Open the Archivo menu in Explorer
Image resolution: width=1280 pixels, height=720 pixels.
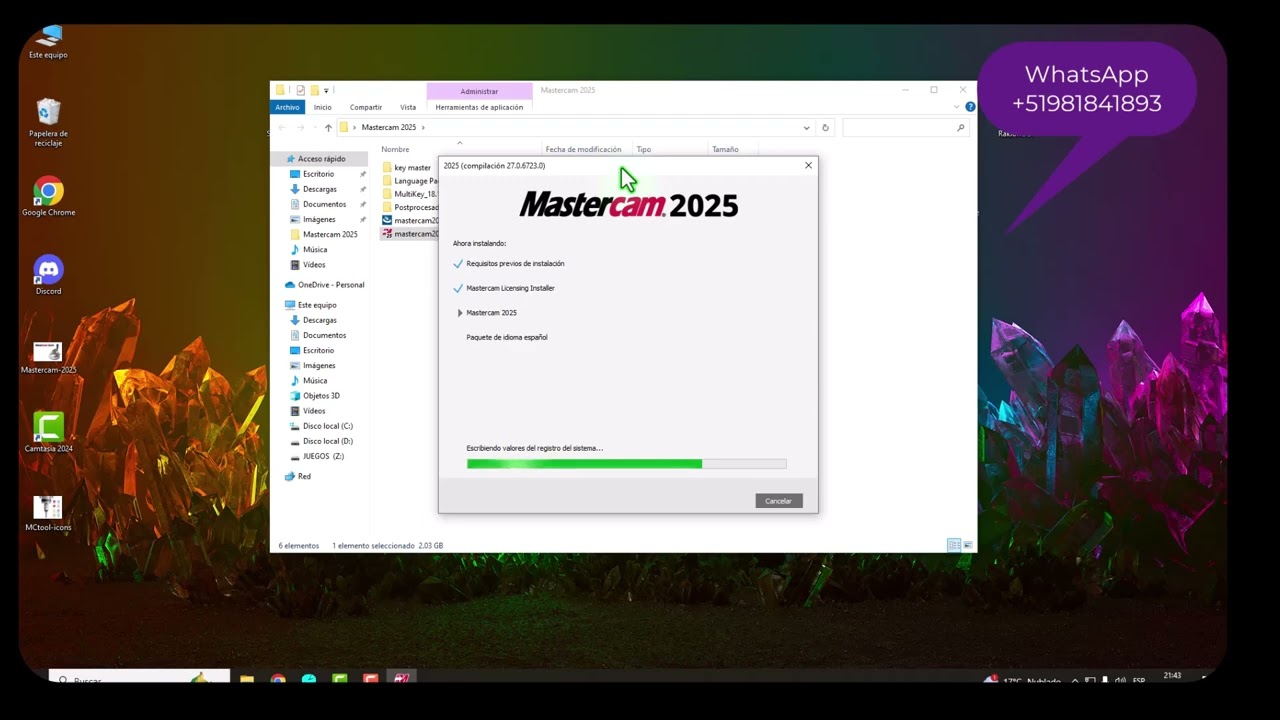287,107
